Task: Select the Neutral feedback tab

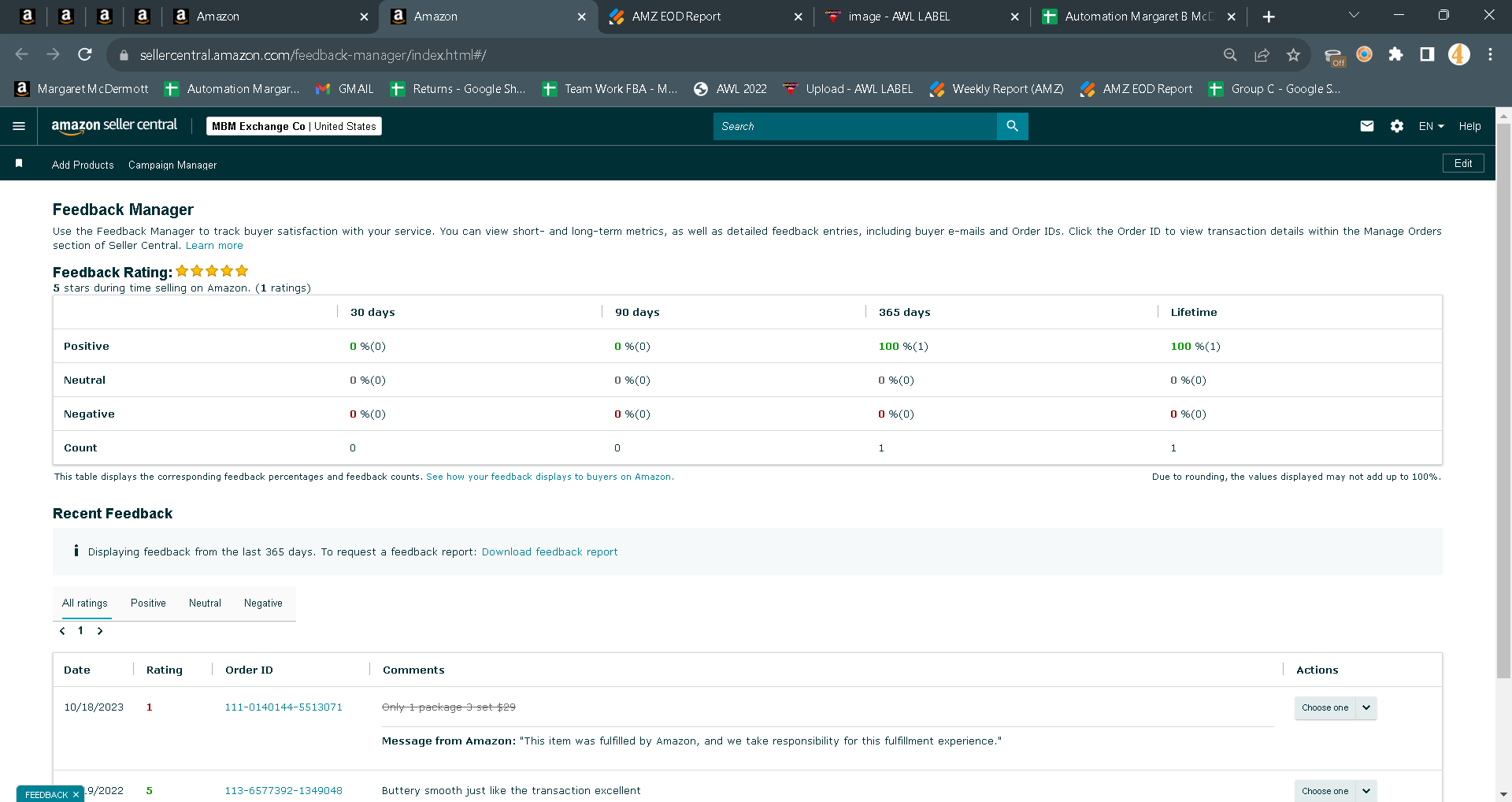Action: [205, 603]
